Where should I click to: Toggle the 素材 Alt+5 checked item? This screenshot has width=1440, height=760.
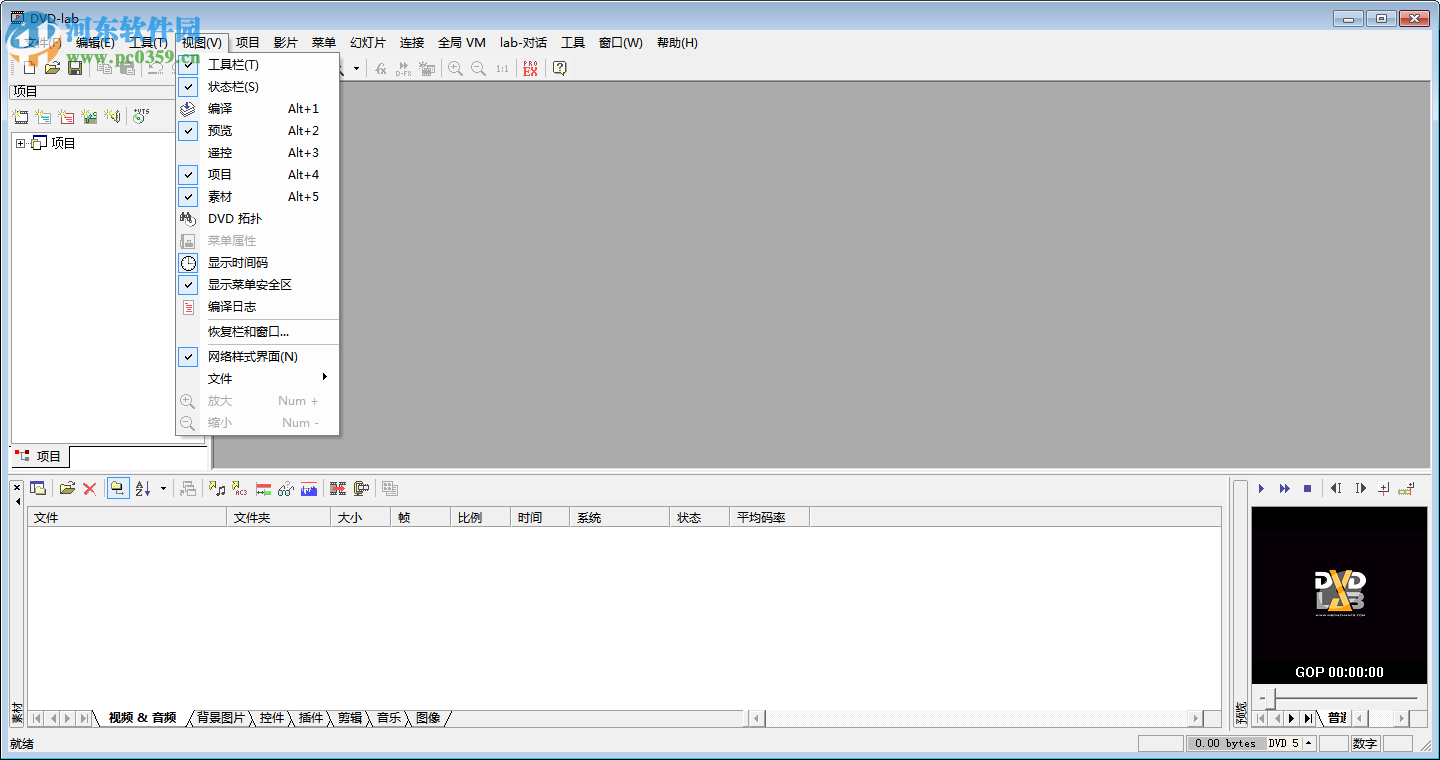coord(258,197)
